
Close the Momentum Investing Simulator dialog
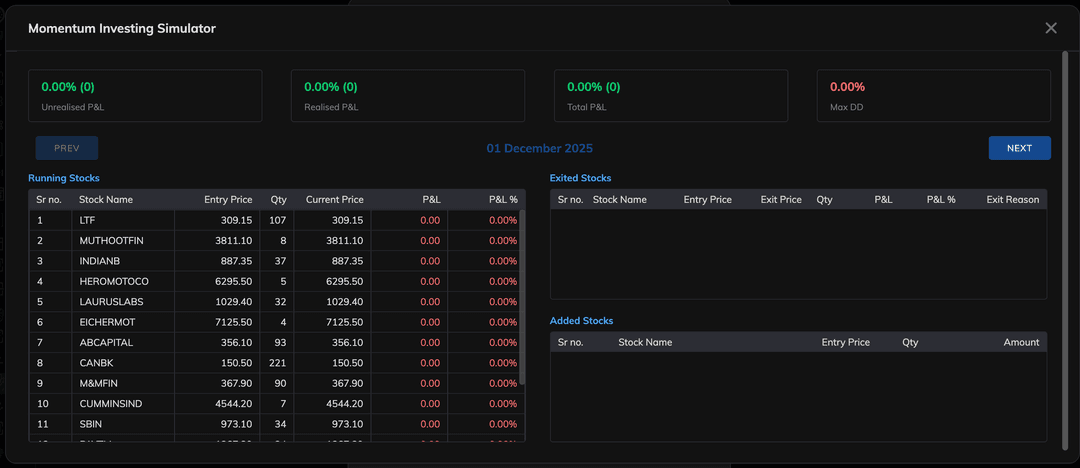click(x=1050, y=28)
